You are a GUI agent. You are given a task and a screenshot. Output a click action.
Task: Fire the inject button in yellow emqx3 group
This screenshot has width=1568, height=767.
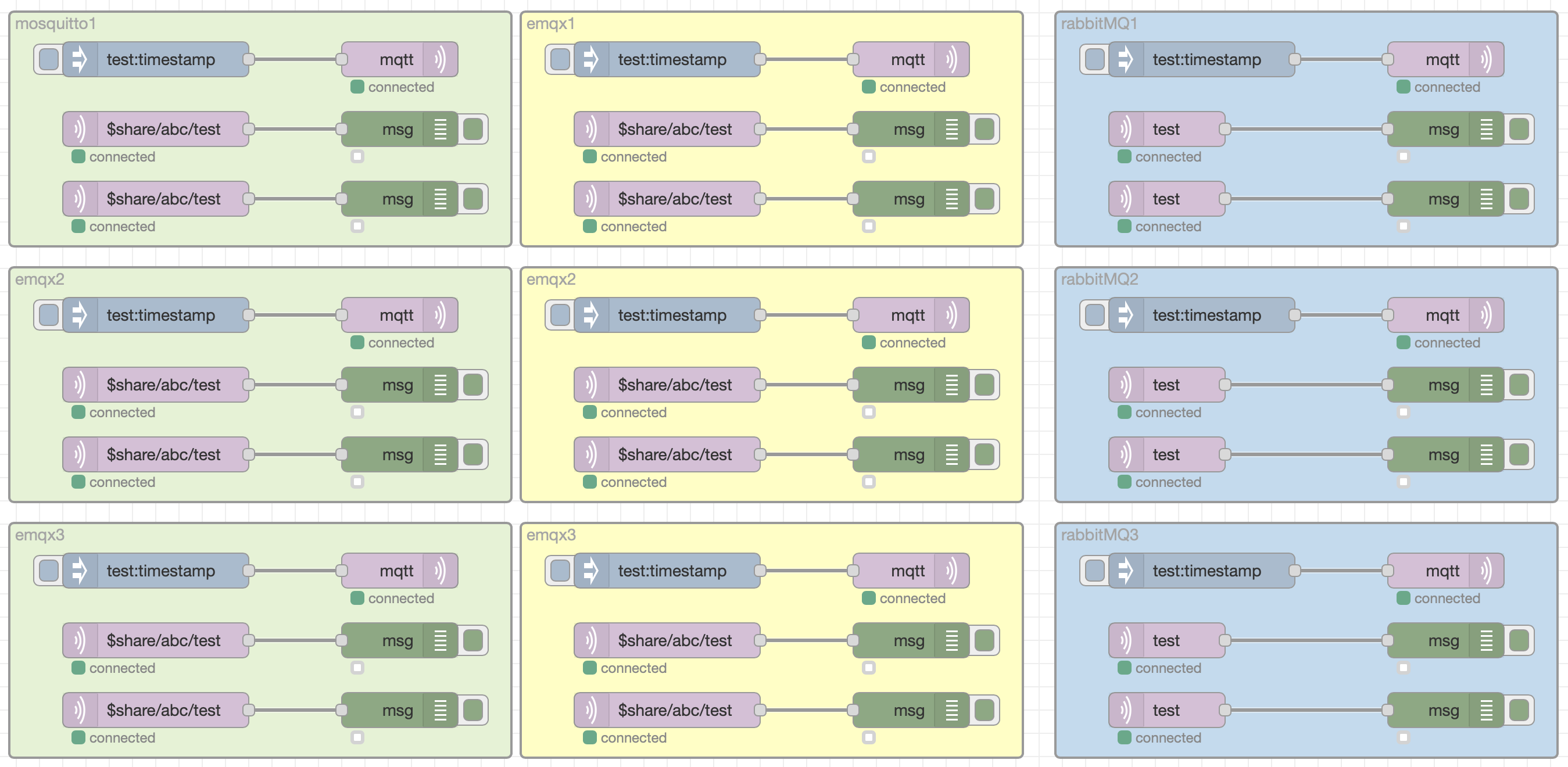point(560,571)
